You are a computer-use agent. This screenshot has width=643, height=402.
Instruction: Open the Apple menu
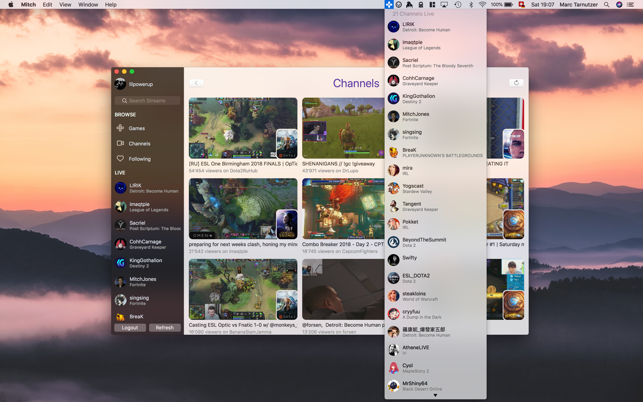[11, 5]
